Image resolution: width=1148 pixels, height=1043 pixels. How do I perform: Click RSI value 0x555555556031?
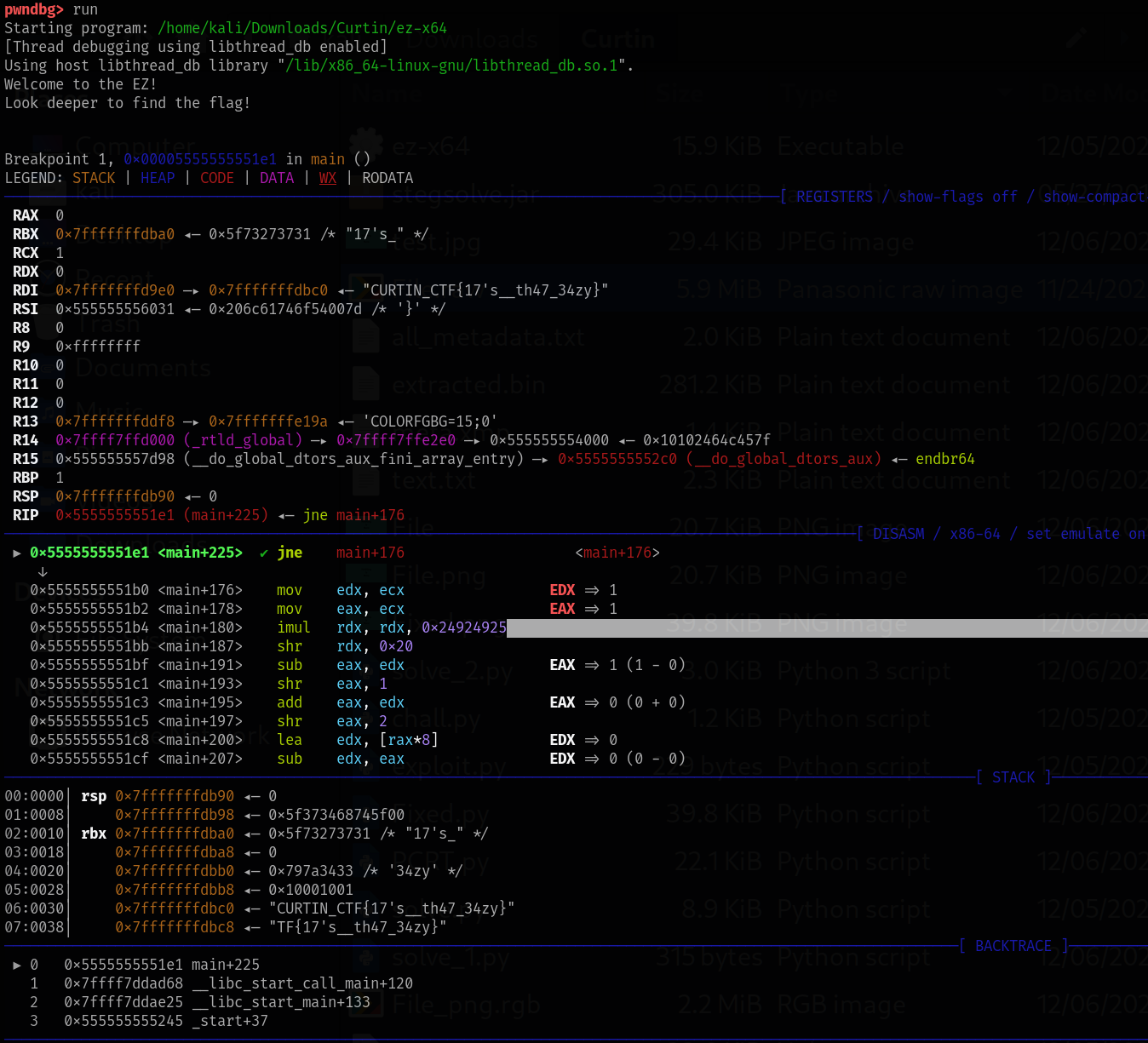[115, 309]
